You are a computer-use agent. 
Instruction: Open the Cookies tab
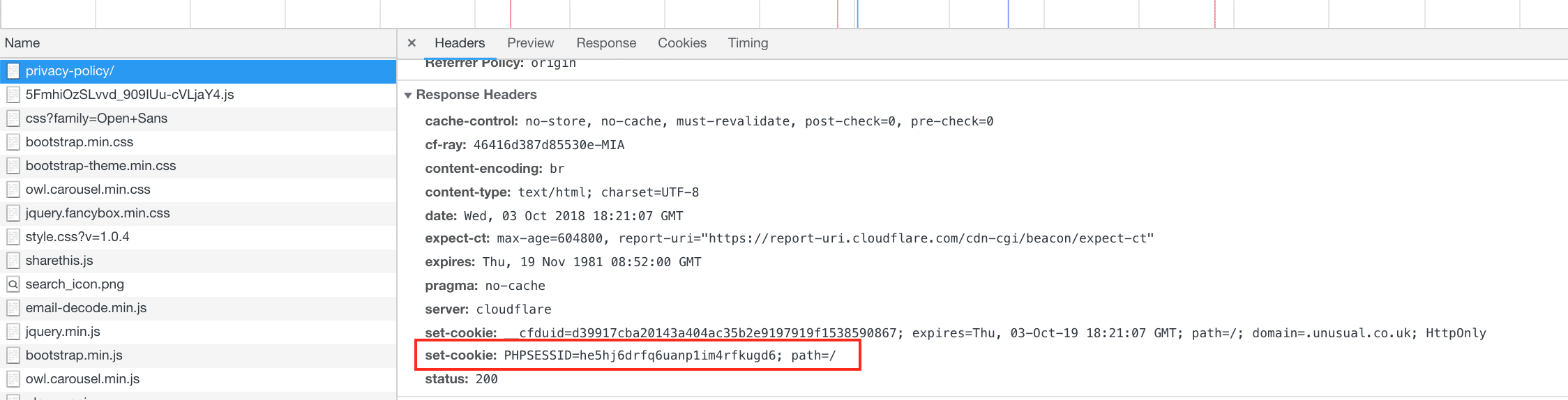681,43
